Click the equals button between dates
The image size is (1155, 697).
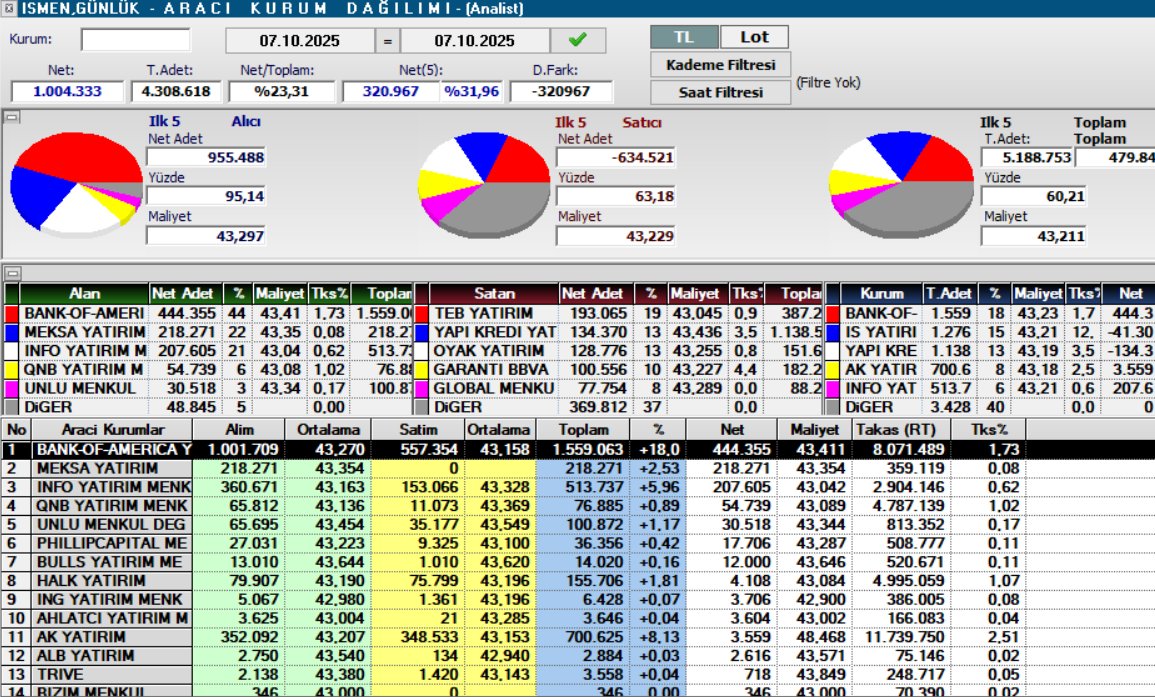[387, 41]
